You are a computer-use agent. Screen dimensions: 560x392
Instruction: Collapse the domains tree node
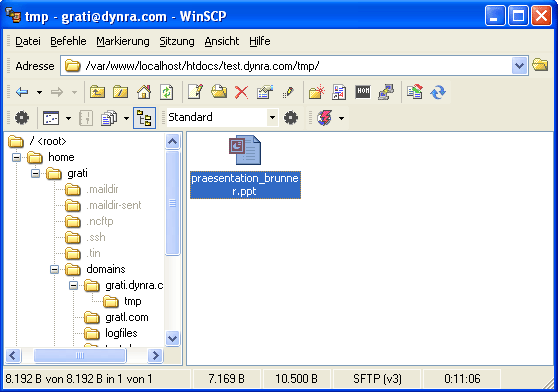(54, 269)
